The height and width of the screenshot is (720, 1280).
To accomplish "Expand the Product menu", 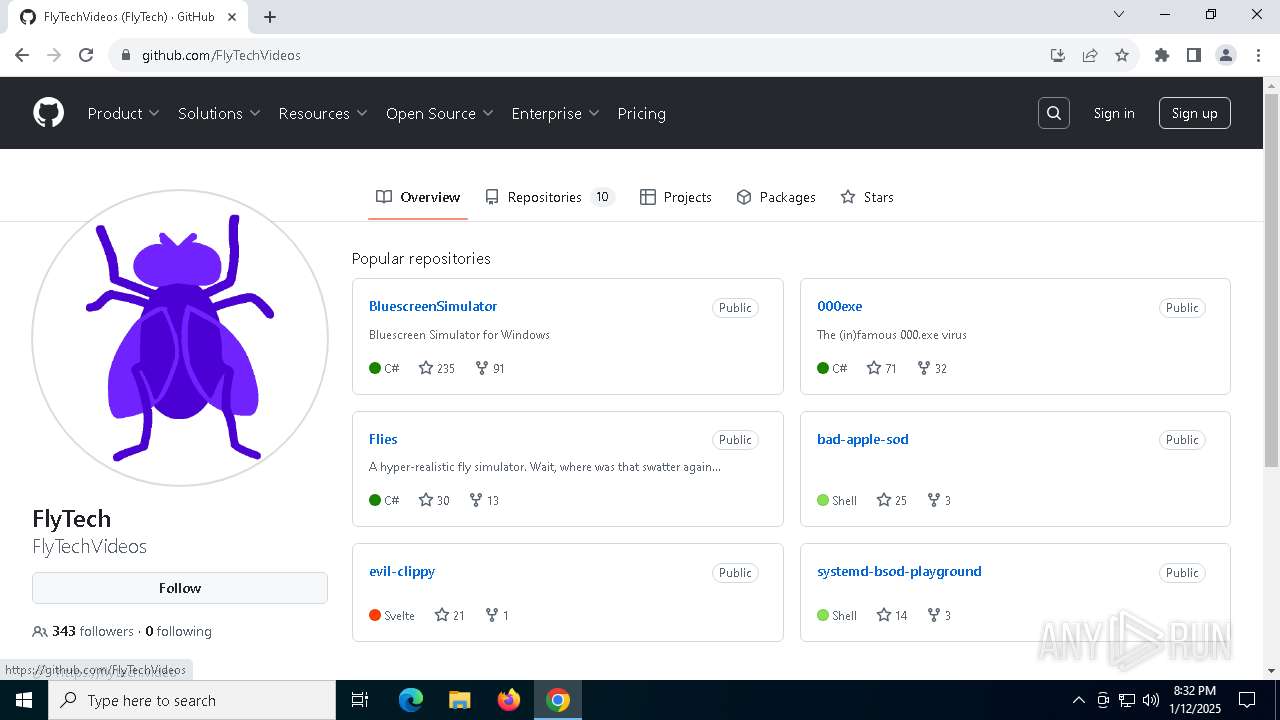I will click(123, 113).
